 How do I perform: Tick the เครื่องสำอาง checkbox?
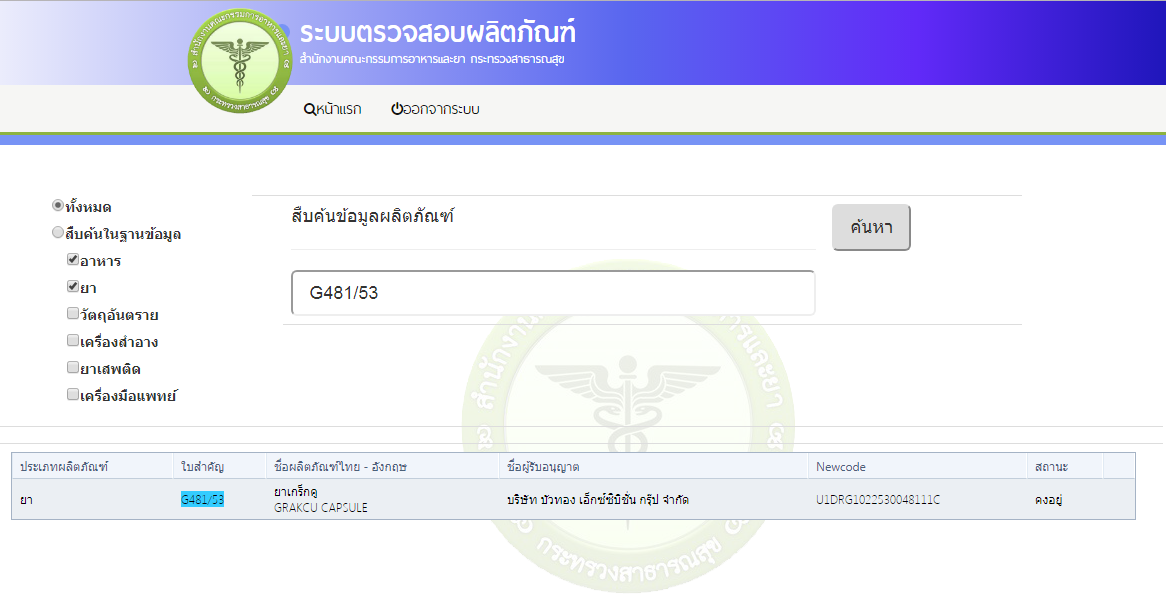click(73, 341)
